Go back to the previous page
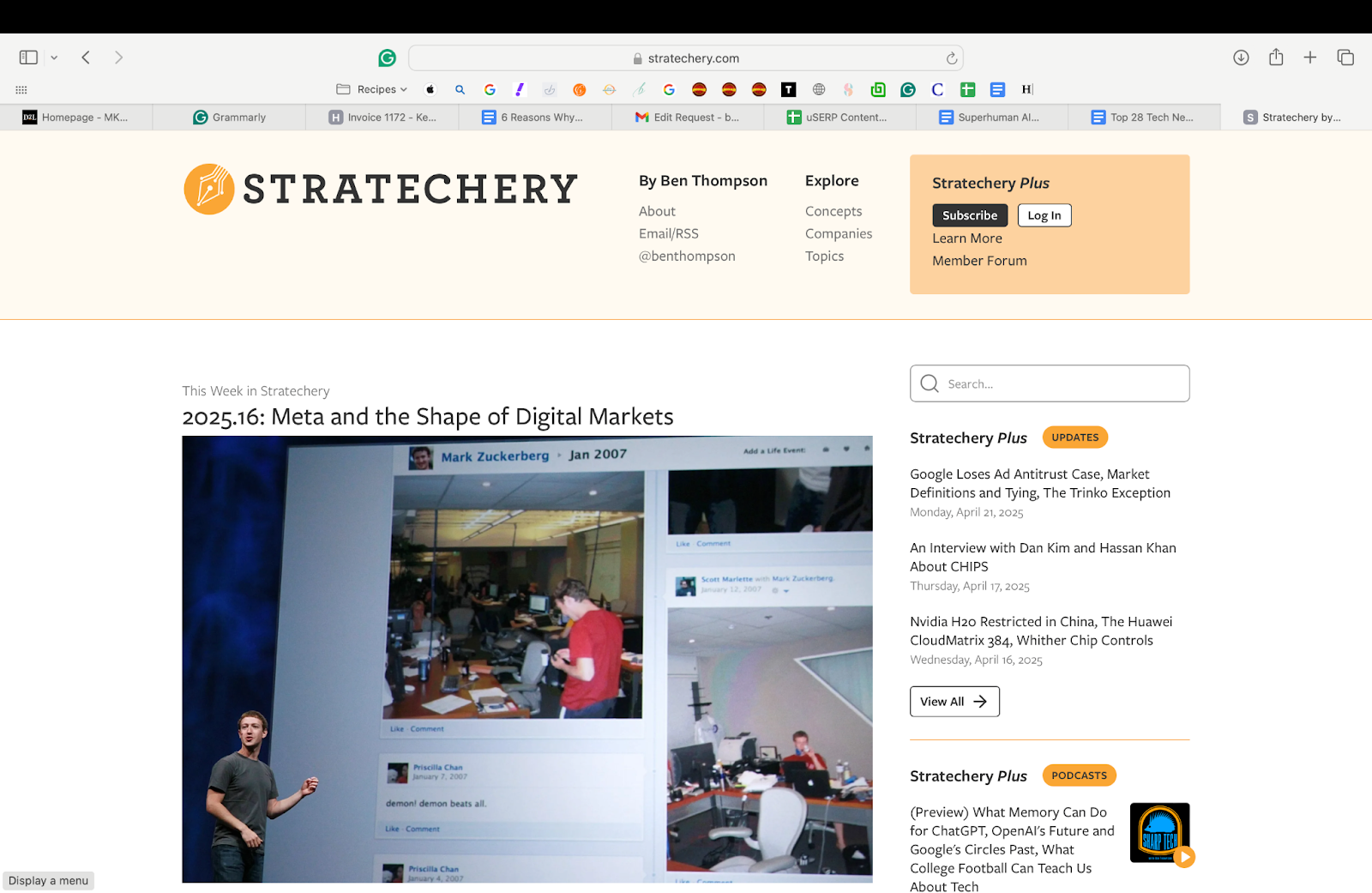Screen dimensions: 1372x893 [x=86, y=57]
